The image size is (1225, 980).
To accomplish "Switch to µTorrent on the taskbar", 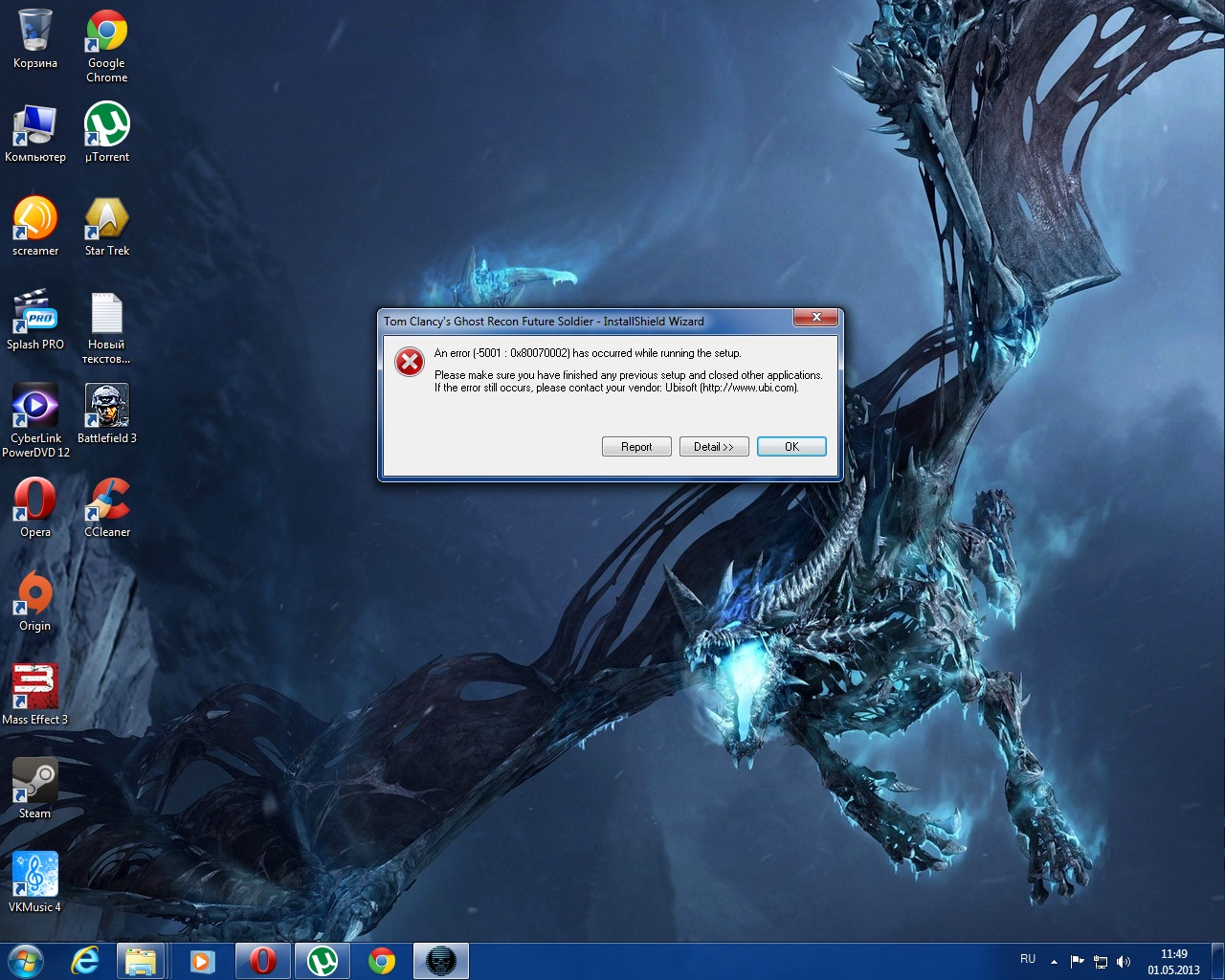I will pyautogui.click(x=323, y=960).
